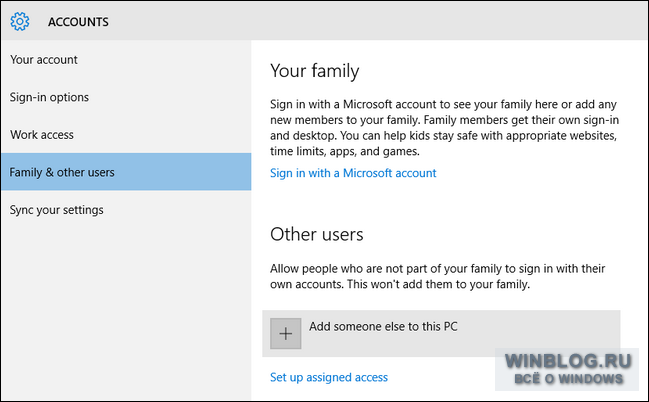The width and height of the screenshot is (649, 402).
Task: Click the Other users heading
Action: click(x=317, y=234)
